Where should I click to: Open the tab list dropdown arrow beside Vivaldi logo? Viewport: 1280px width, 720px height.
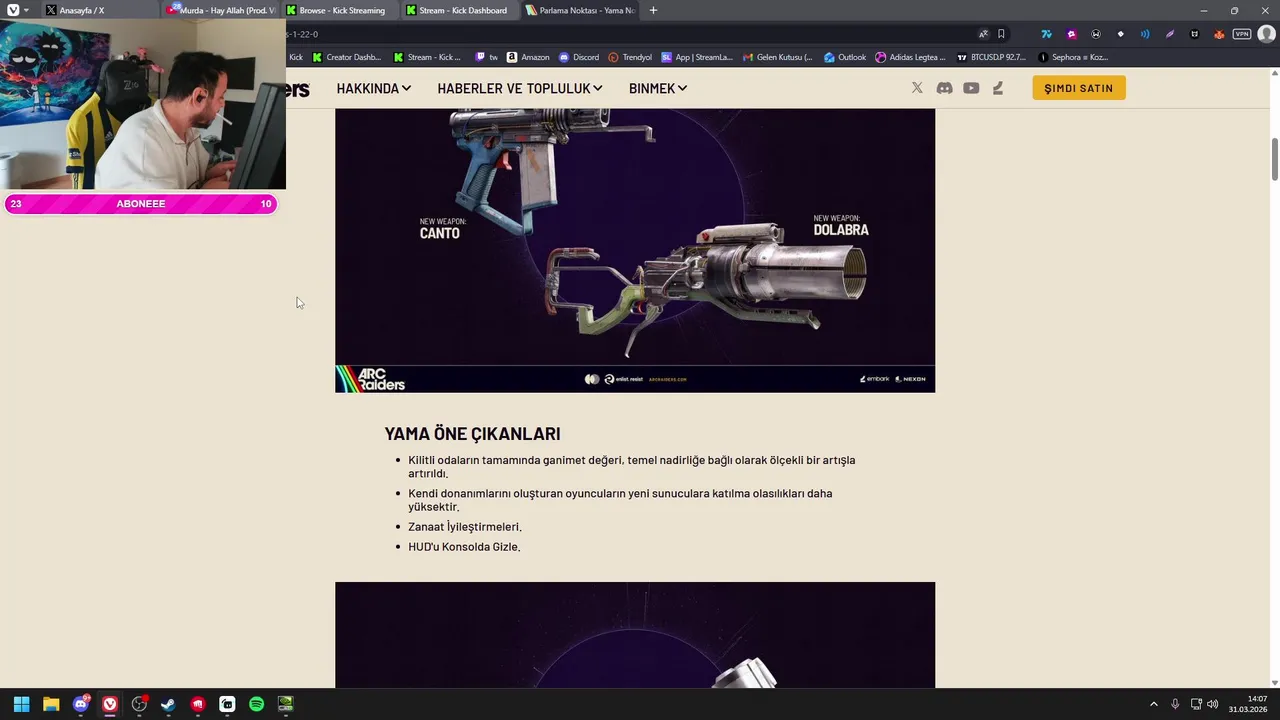[26, 10]
